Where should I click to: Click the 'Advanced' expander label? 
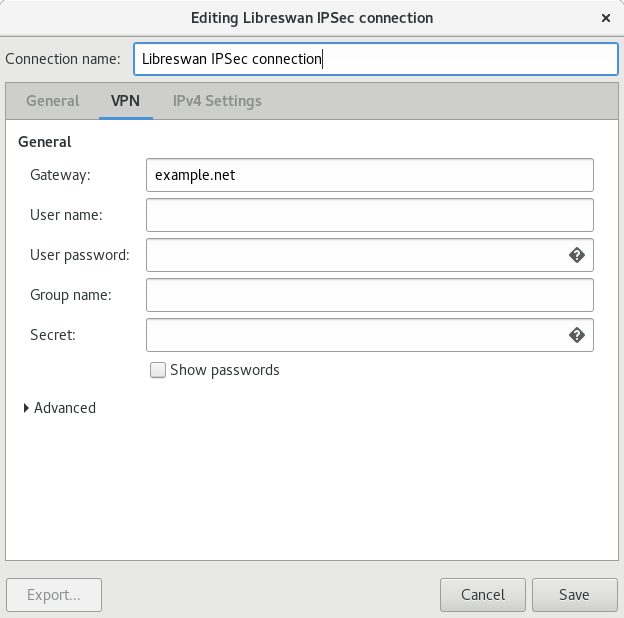tap(65, 408)
